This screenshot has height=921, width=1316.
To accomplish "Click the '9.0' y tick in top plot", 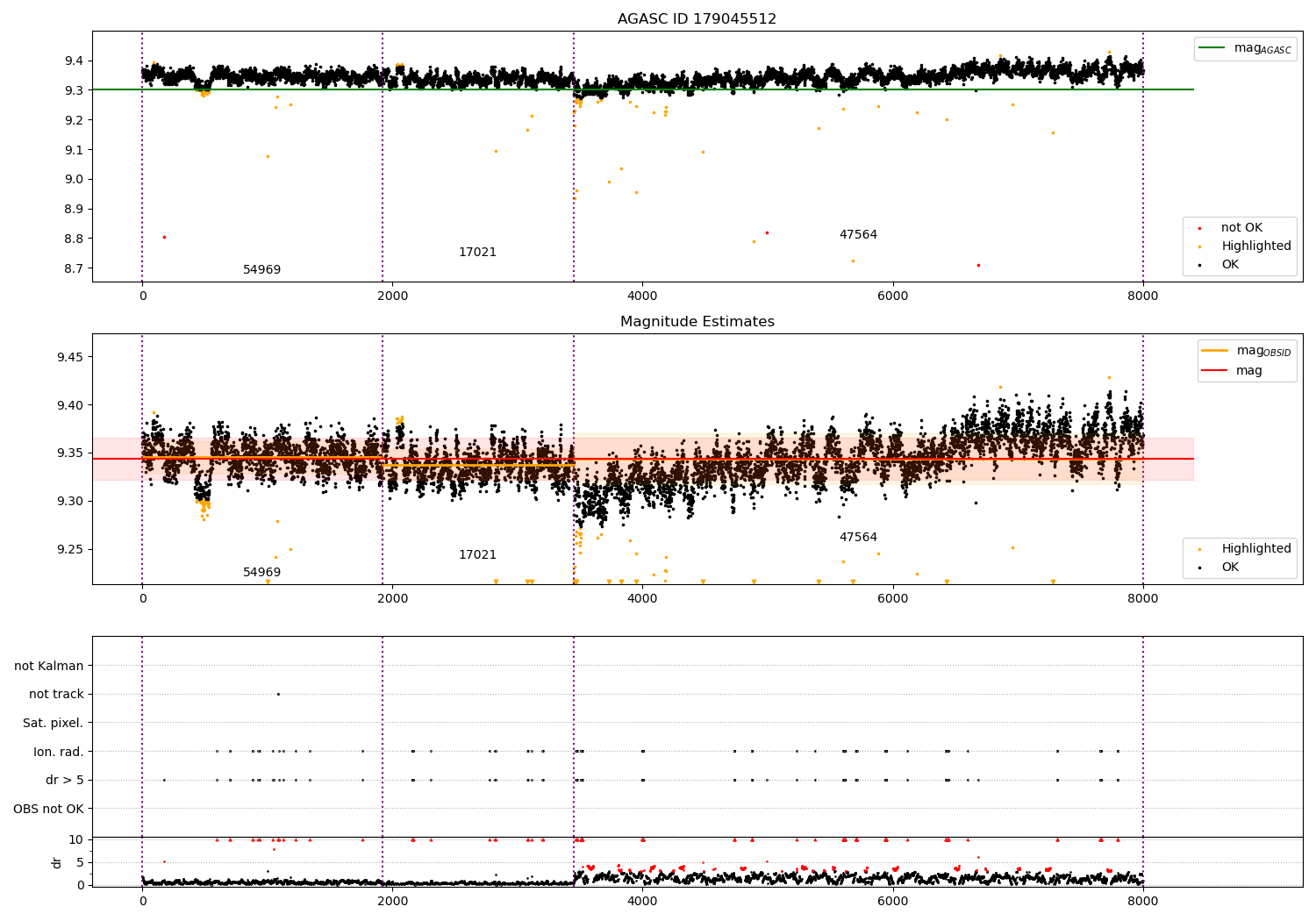I will pos(74,180).
